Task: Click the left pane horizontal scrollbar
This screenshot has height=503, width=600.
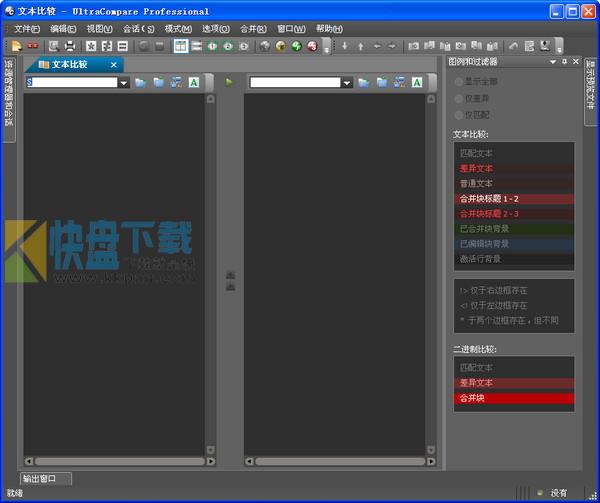Action: point(120,461)
